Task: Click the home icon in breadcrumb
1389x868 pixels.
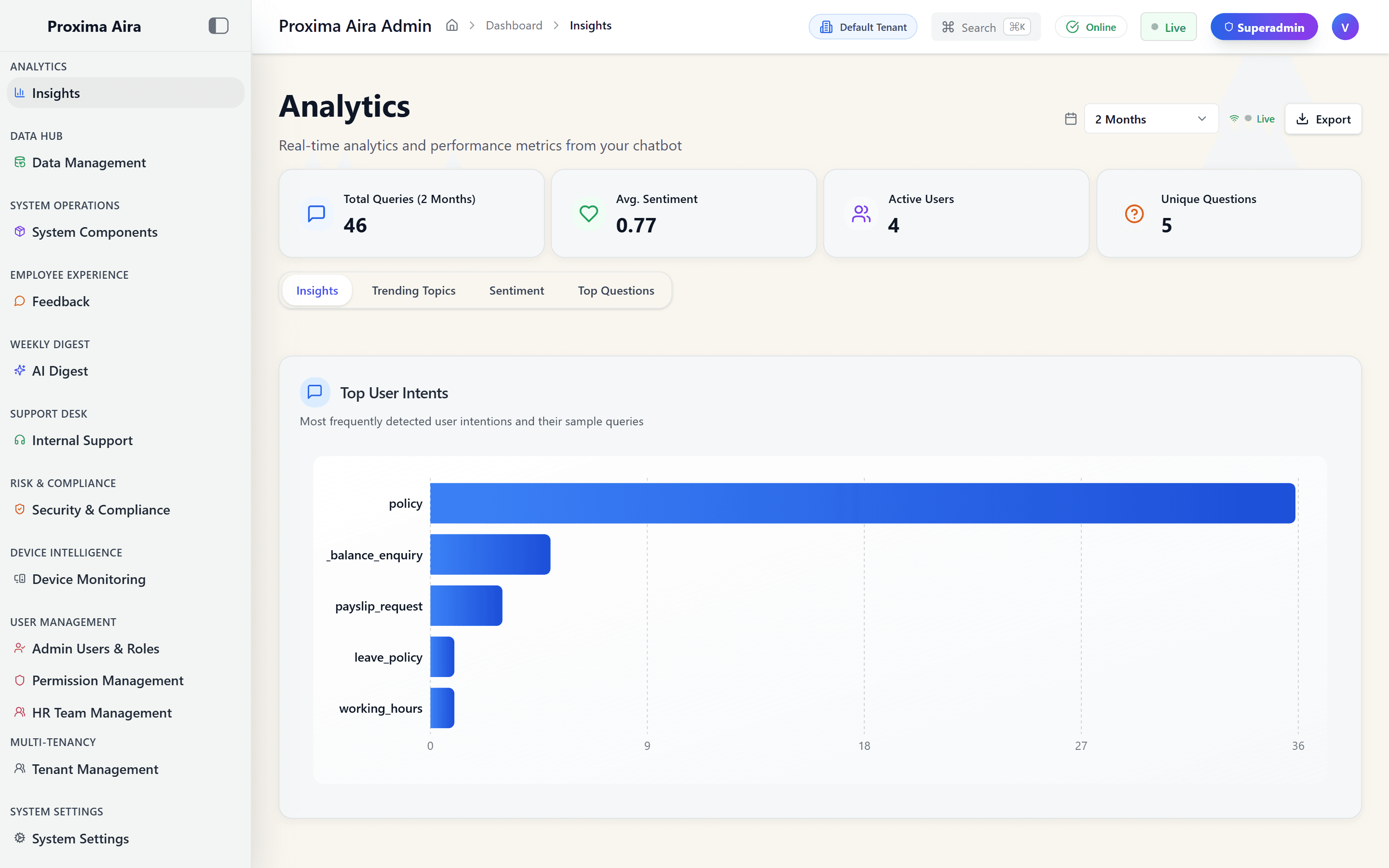Action: (x=452, y=26)
